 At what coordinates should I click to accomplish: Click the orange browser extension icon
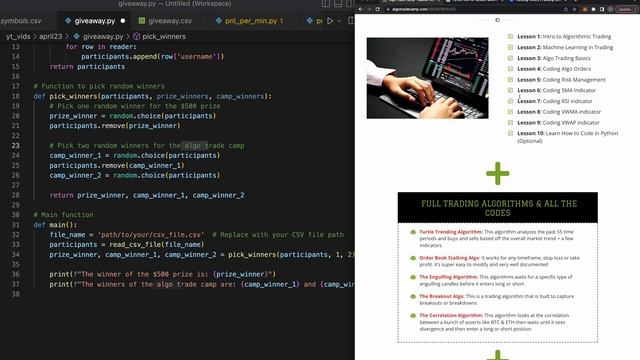[584, 9]
